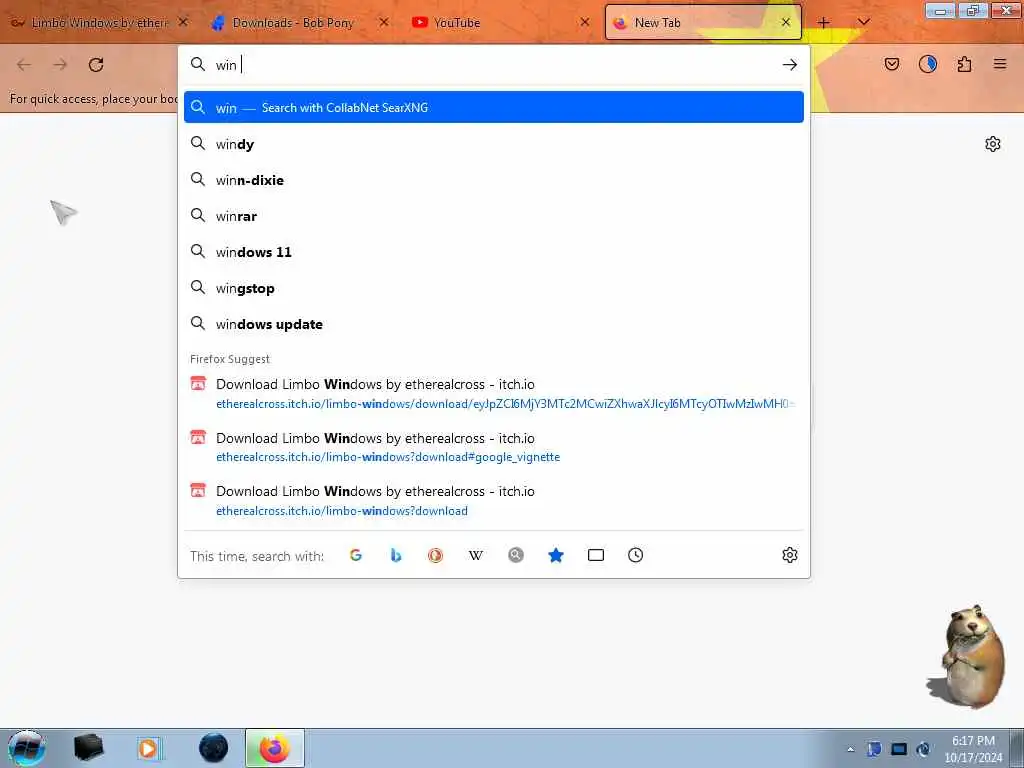Image resolution: width=1024 pixels, height=768 pixels.
Task: Choose the 'wingstop' suggestion
Action: (x=494, y=288)
